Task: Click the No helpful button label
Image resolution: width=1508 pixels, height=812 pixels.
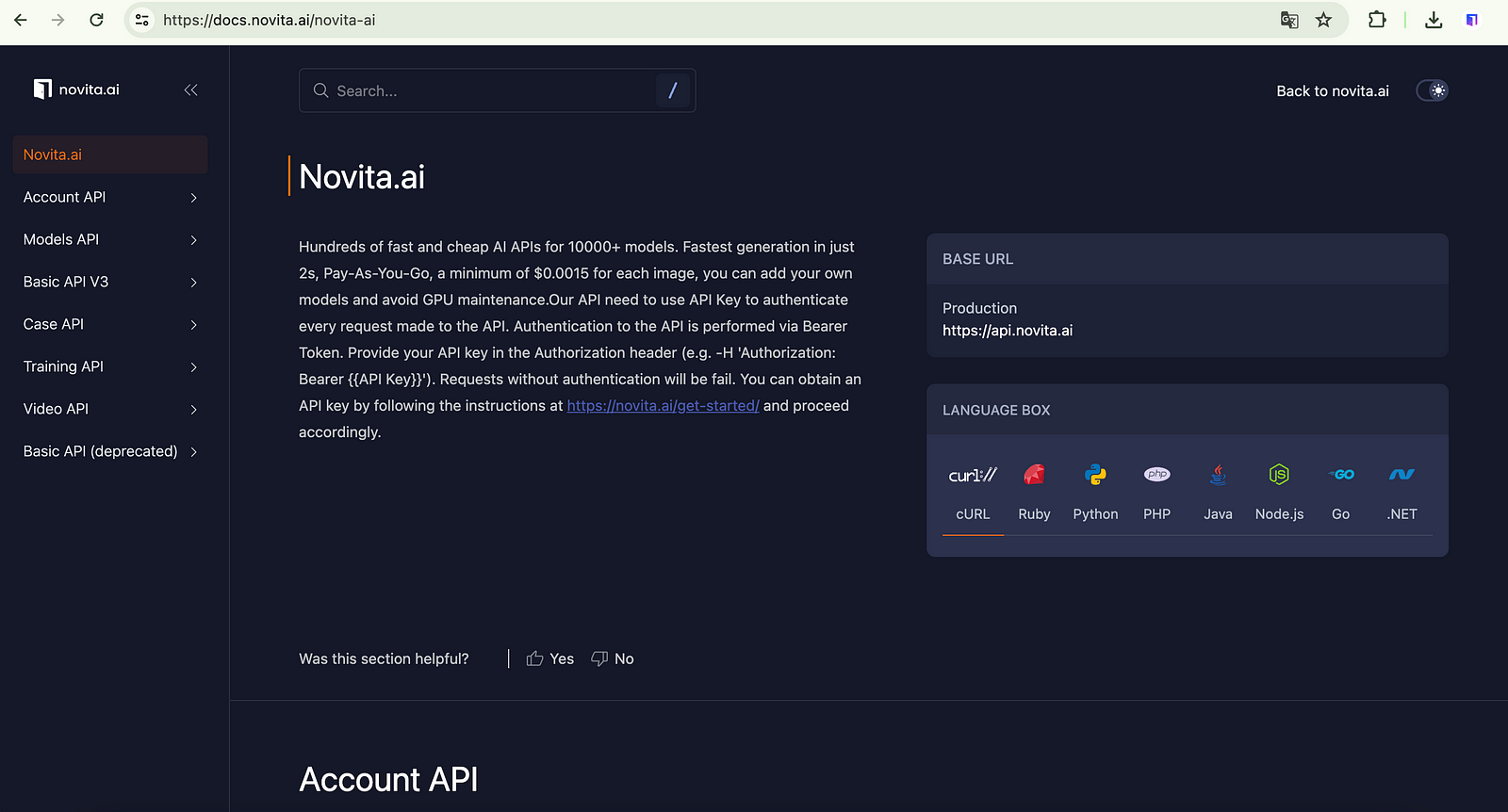Action: (x=624, y=658)
